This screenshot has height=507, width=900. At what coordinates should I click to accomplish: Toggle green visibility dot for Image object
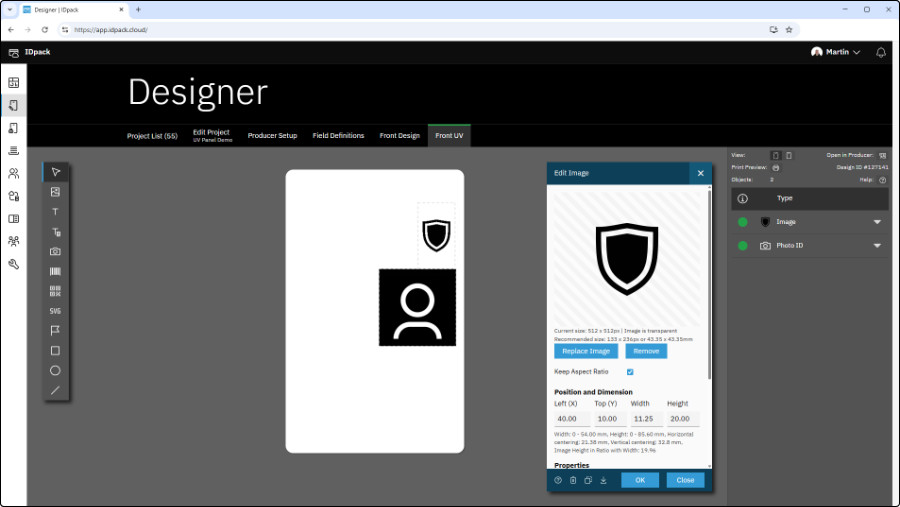pos(743,222)
